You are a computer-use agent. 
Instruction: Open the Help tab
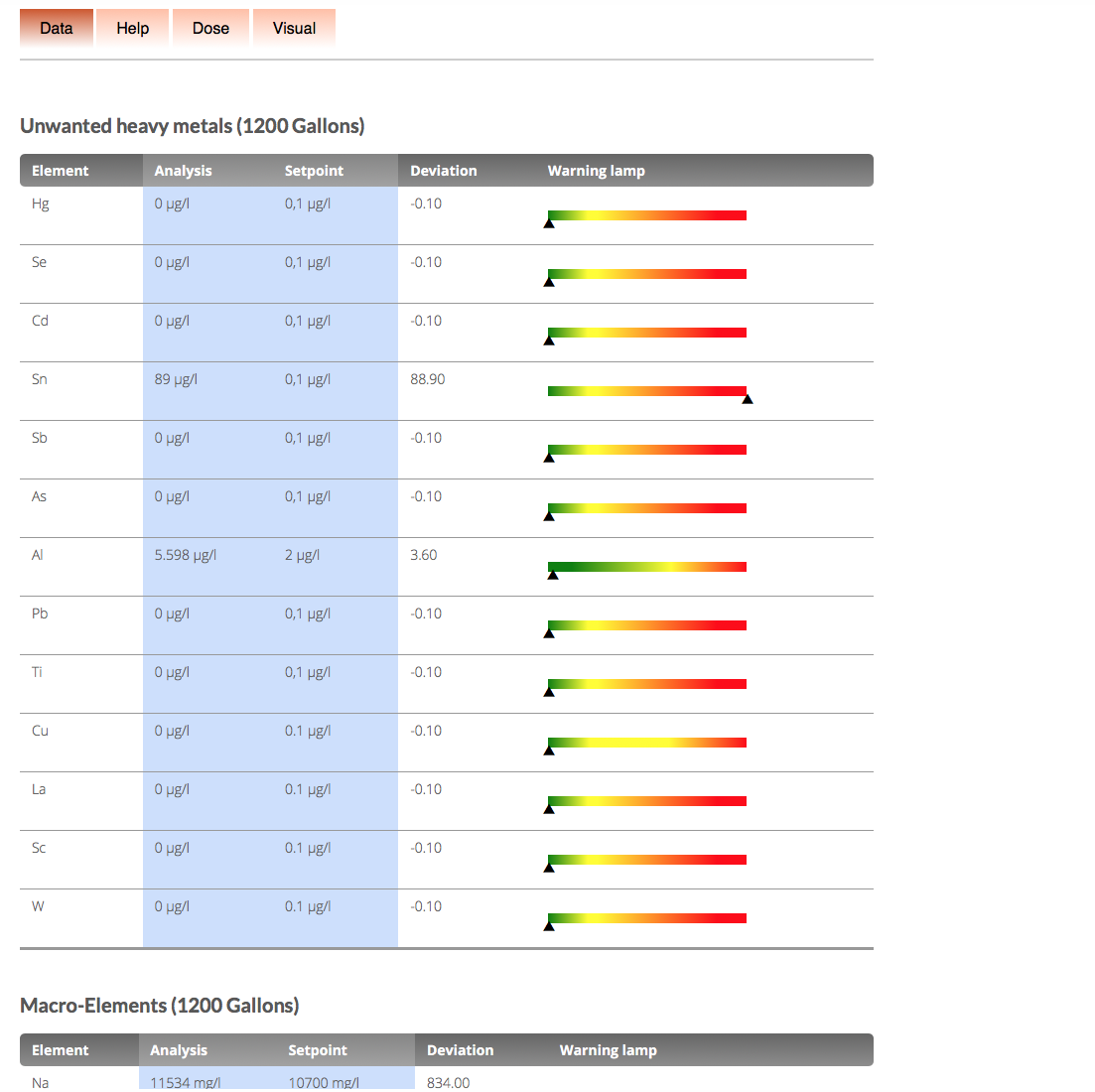tap(133, 29)
